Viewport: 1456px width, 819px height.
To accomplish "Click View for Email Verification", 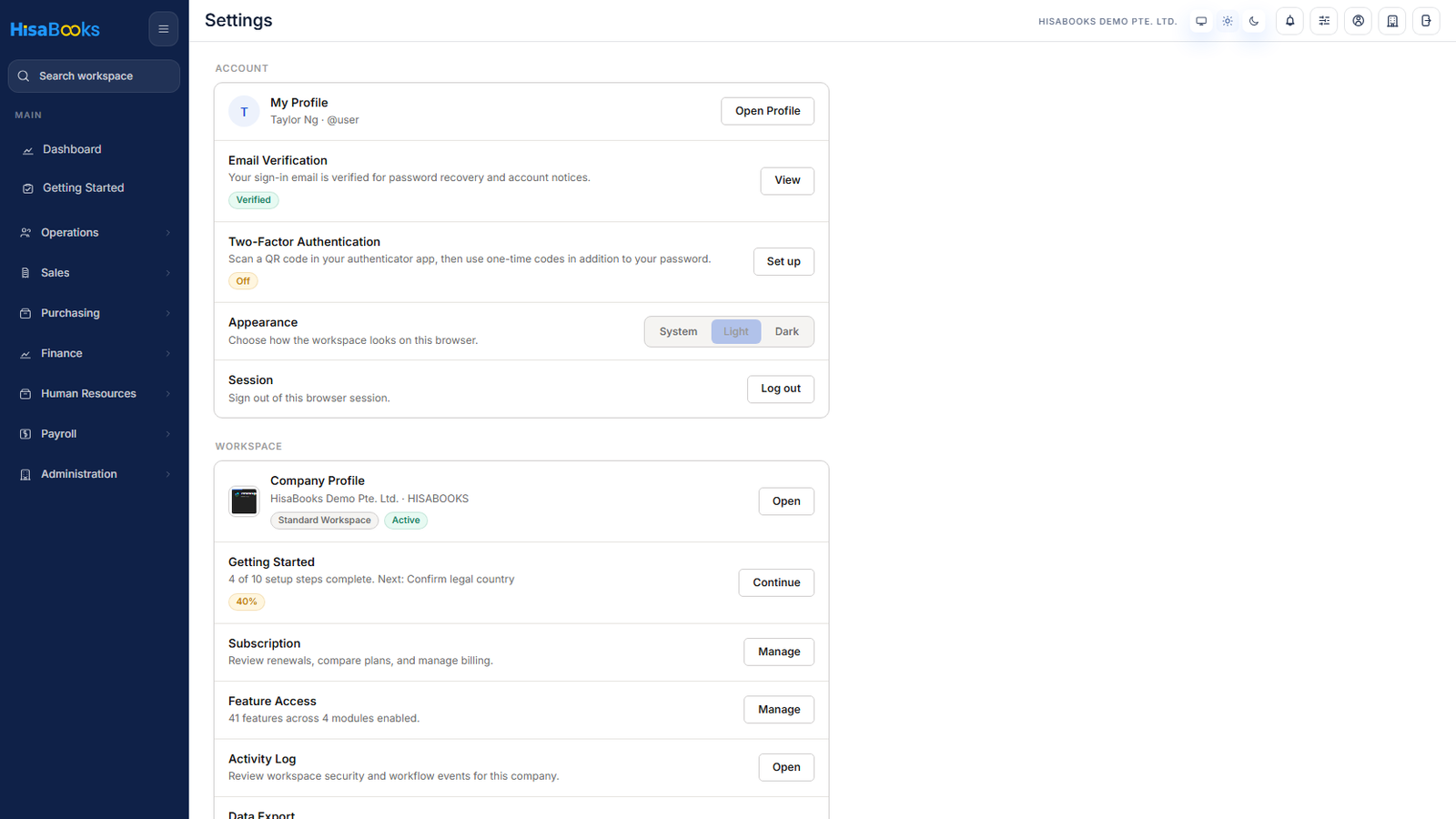I will [x=787, y=180].
